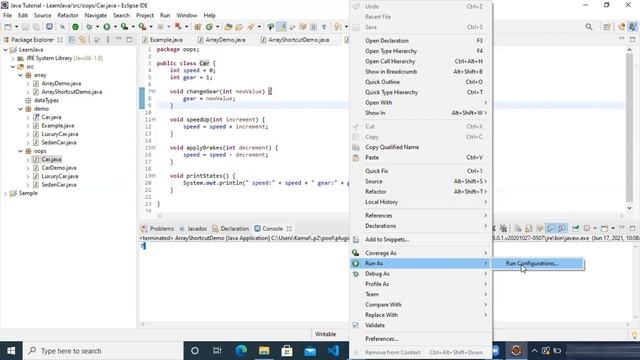Click Collapse All icon in Package Explorer
Viewport: 640px width, 360px height.
pos(72,40)
